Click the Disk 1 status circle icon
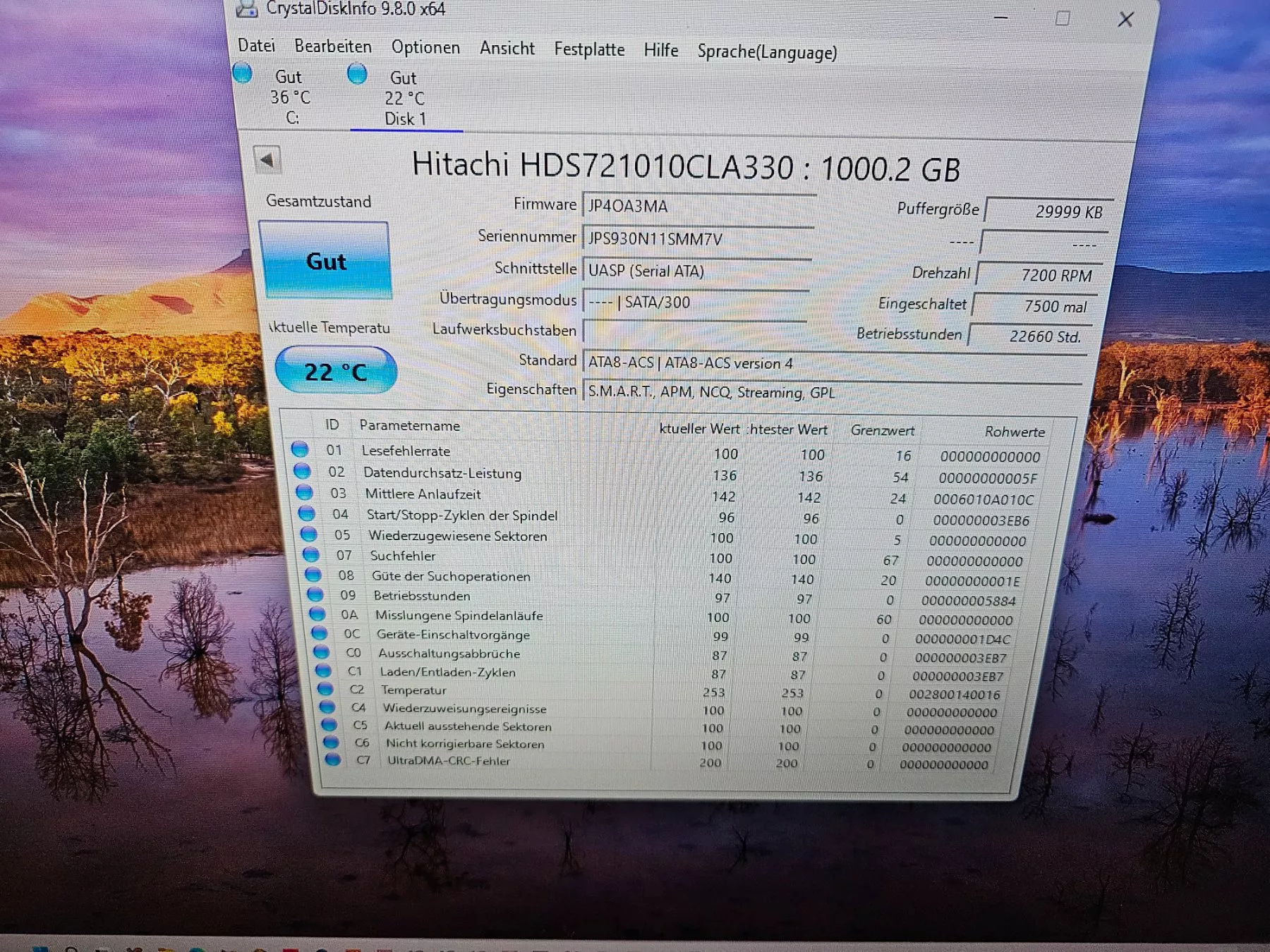 (357, 73)
